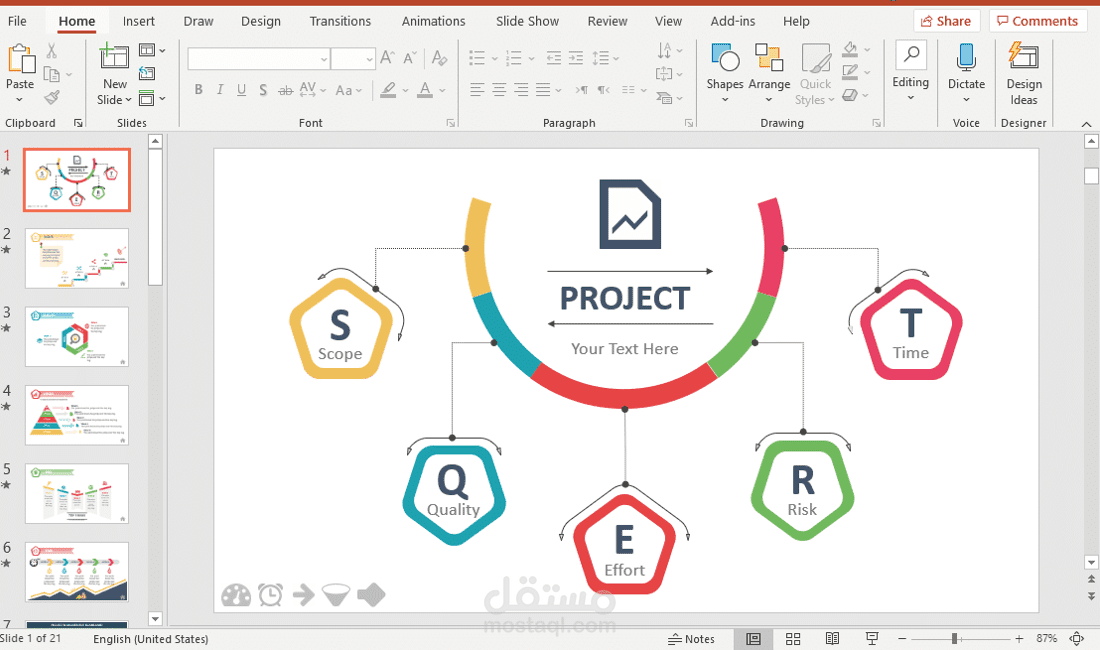Open the Animations ribbon tab
The image size is (1100, 650).
433,20
